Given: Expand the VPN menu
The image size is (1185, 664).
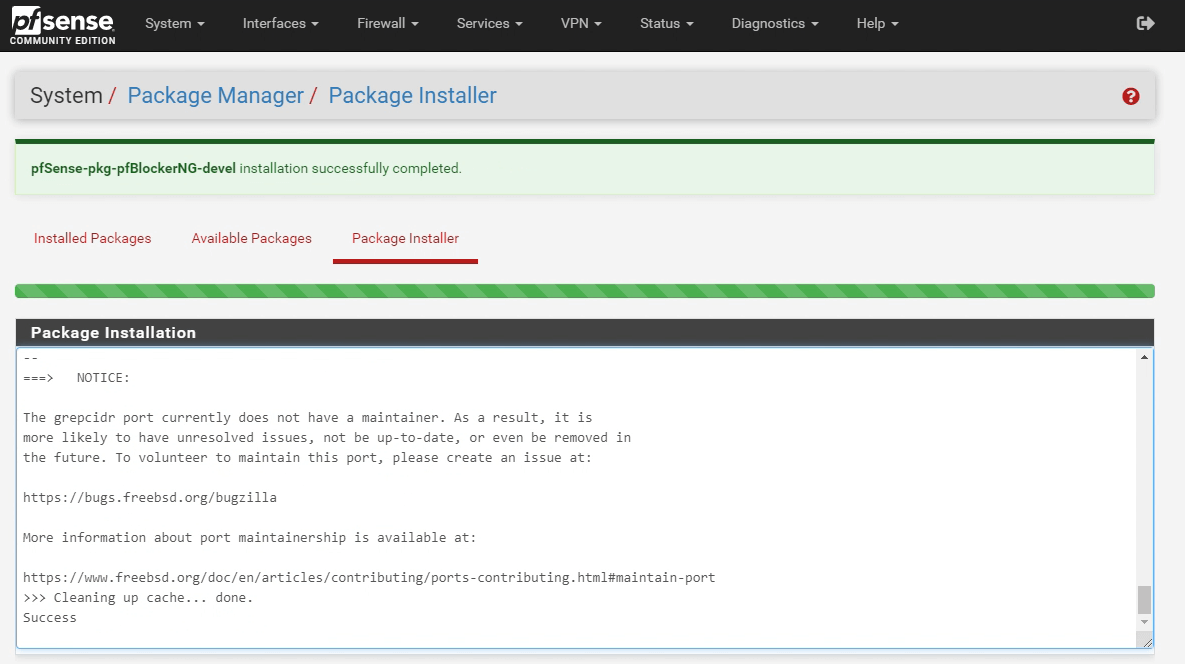Looking at the screenshot, I should click(x=581, y=23).
